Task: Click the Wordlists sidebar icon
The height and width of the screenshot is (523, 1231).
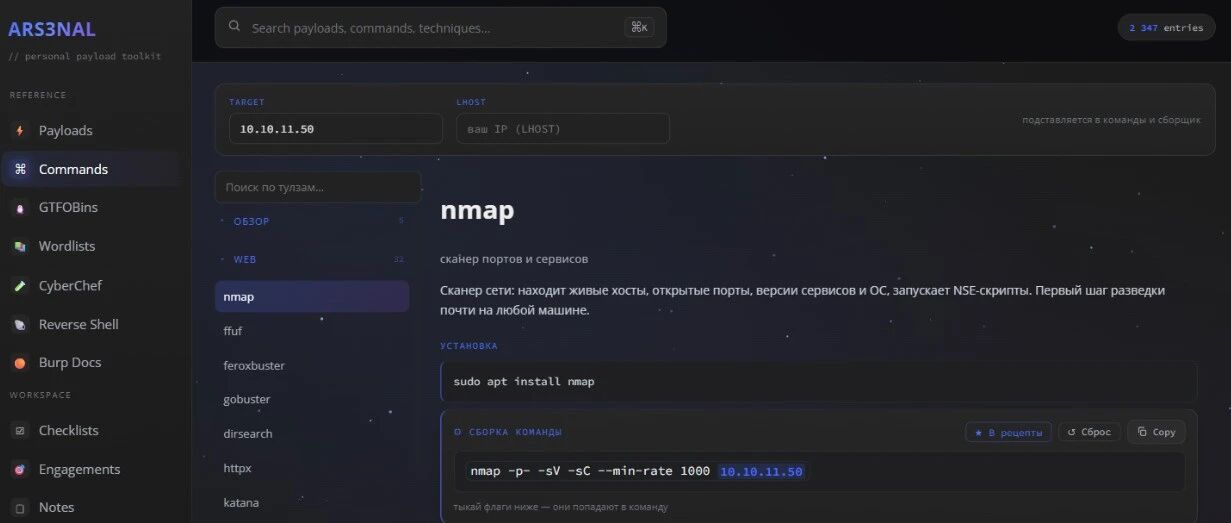Action: click(20, 247)
